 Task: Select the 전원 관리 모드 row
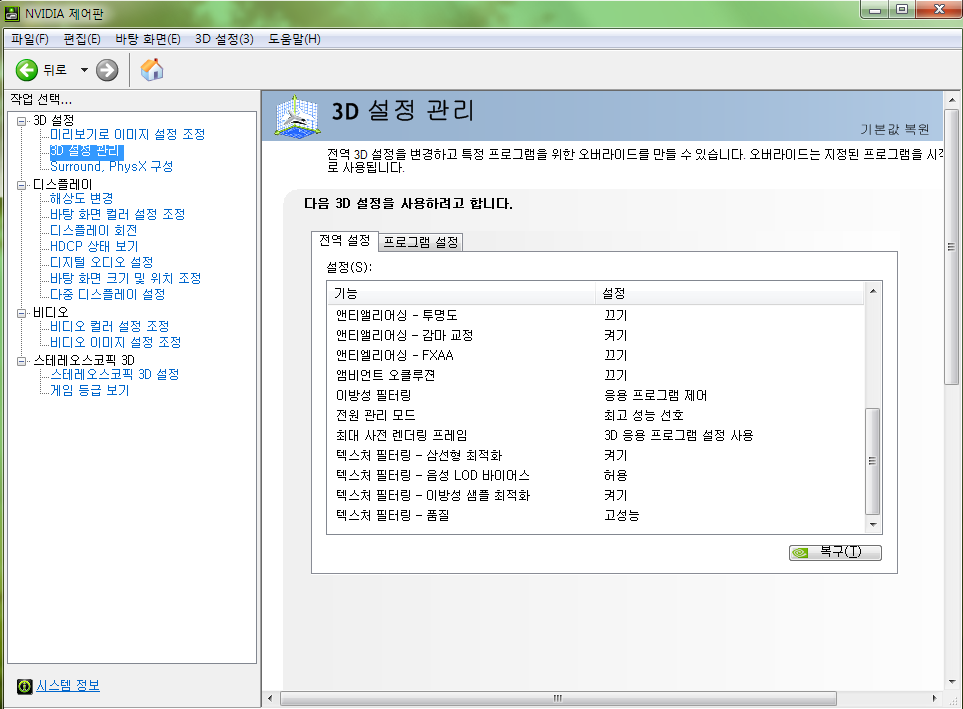[x=596, y=415]
